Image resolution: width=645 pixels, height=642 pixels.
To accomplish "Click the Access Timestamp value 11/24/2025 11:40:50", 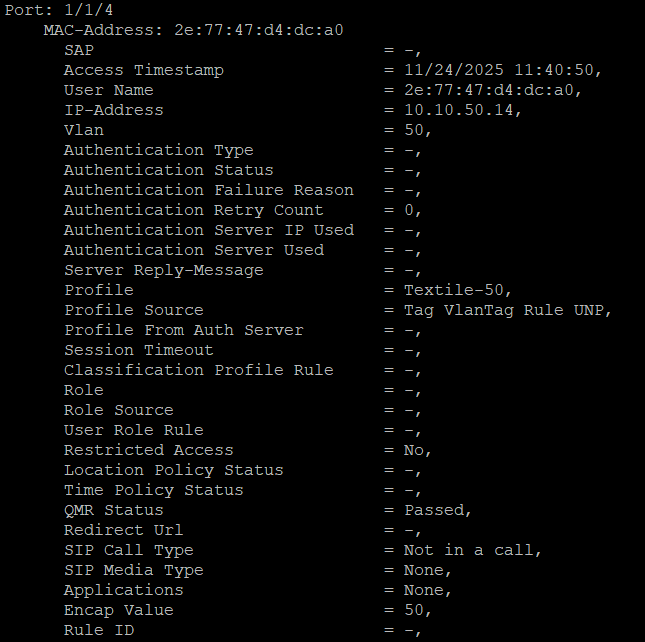I will 503,70.
